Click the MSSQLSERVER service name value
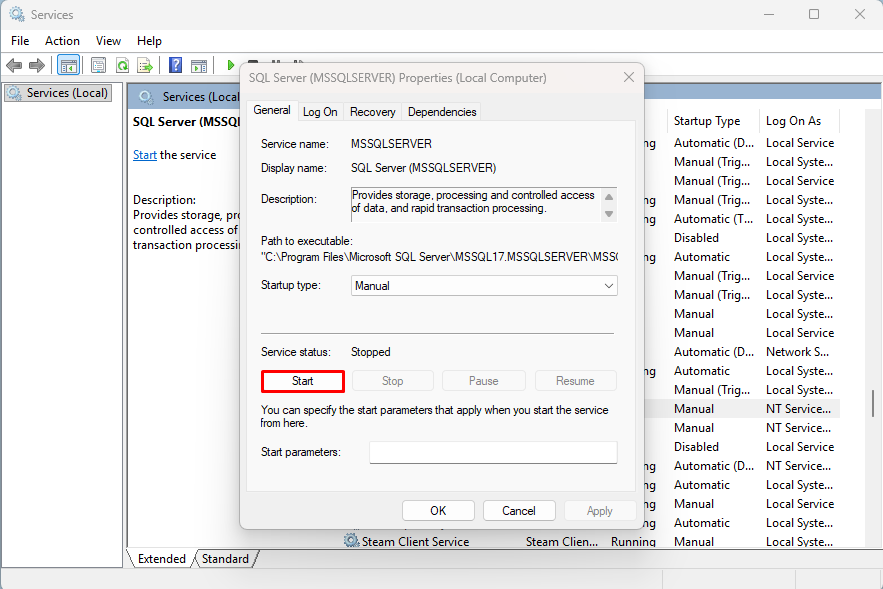This screenshot has width=883, height=589. 391,144
